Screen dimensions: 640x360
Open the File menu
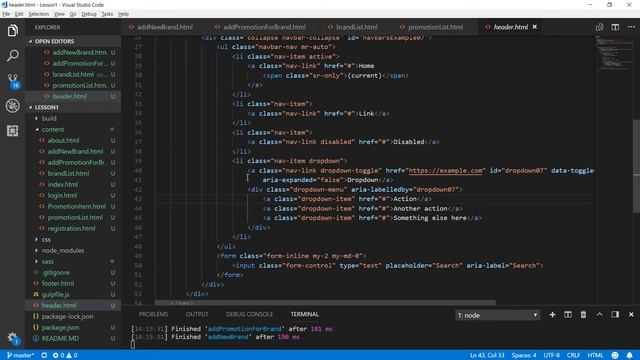pyautogui.click(x=6, y=14)
